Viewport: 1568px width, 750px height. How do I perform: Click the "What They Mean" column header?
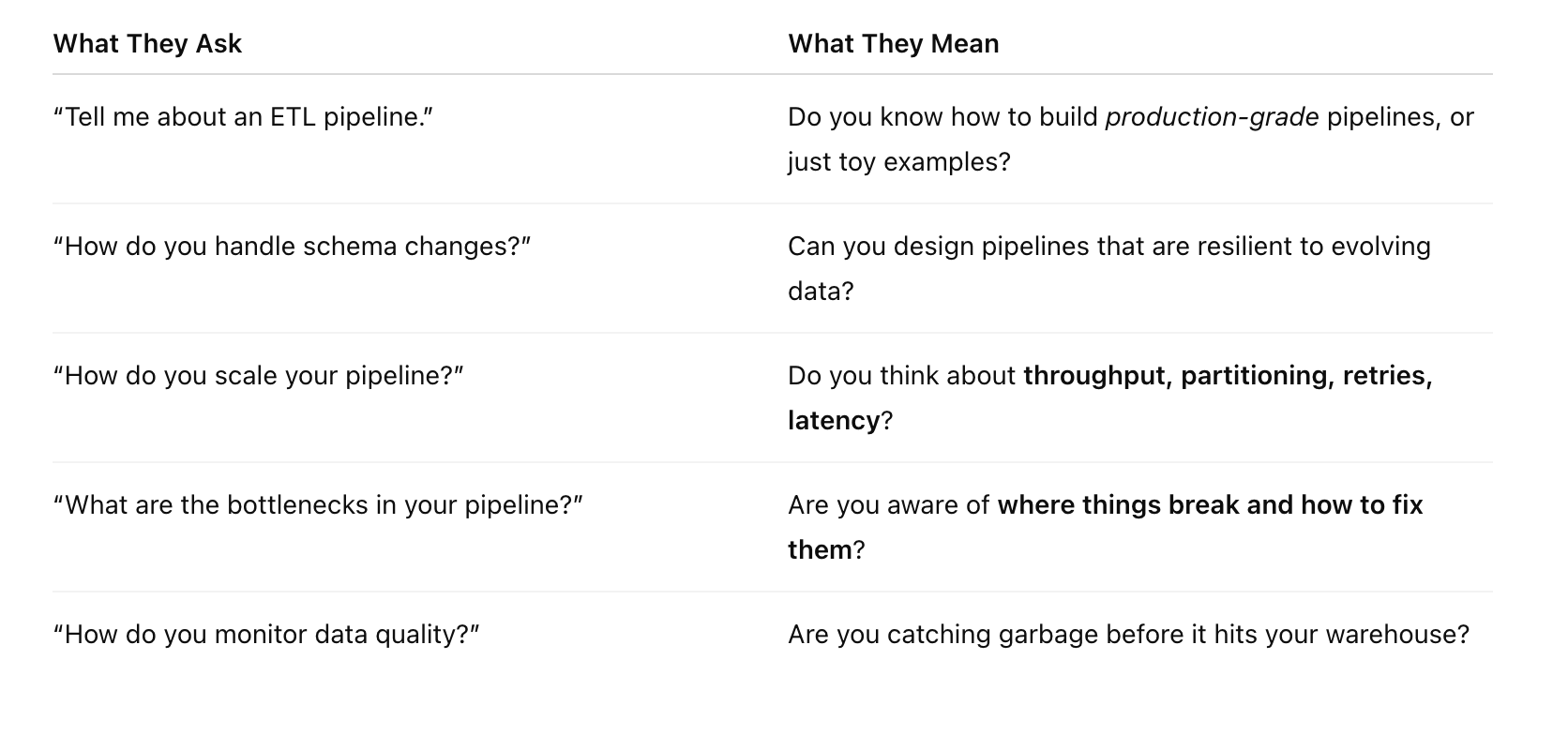[893, 44]
